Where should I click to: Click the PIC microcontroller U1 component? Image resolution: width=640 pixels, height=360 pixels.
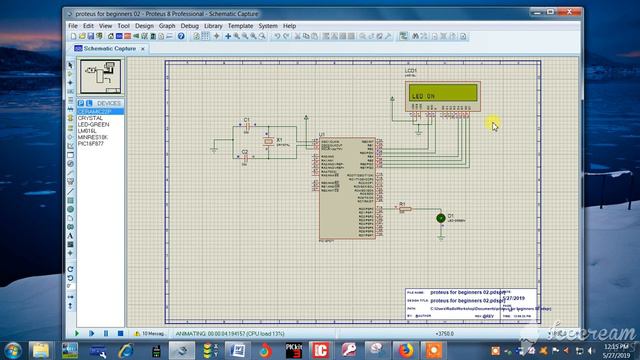click(x=347, y=188)
